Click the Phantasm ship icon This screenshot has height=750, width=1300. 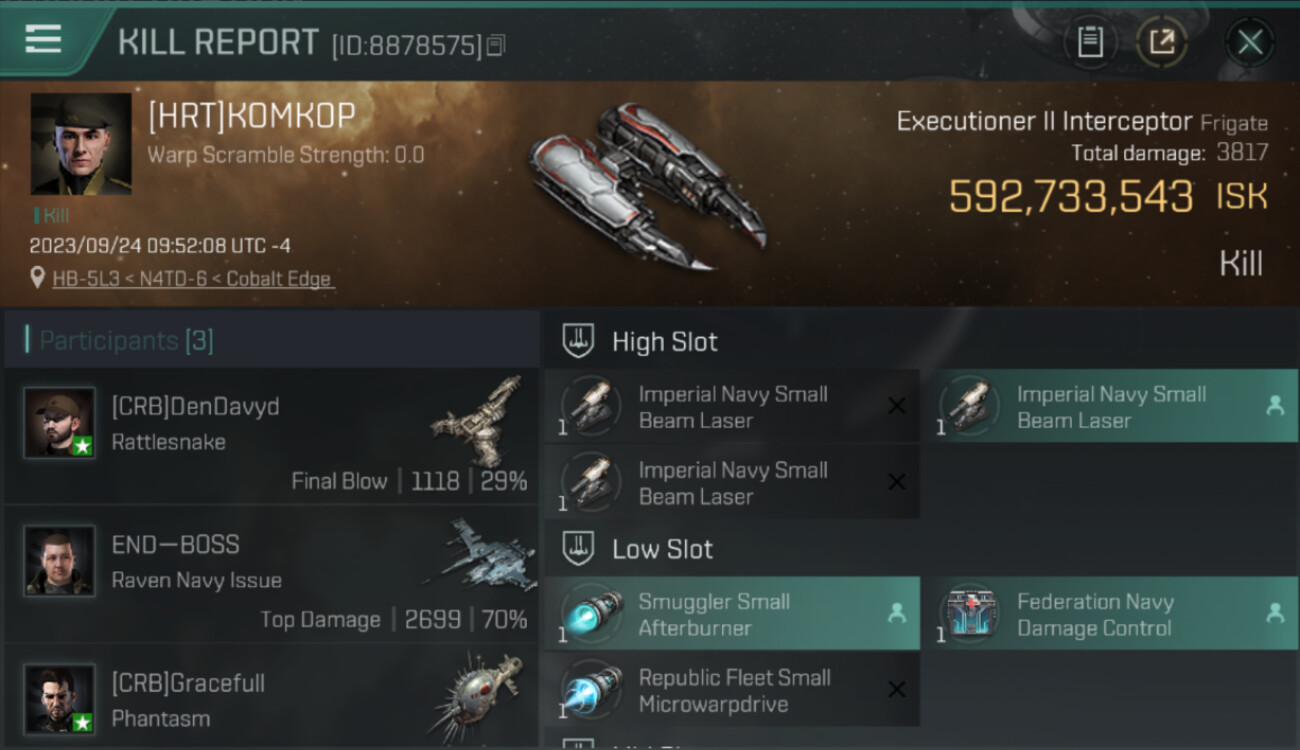pos(478,695)
